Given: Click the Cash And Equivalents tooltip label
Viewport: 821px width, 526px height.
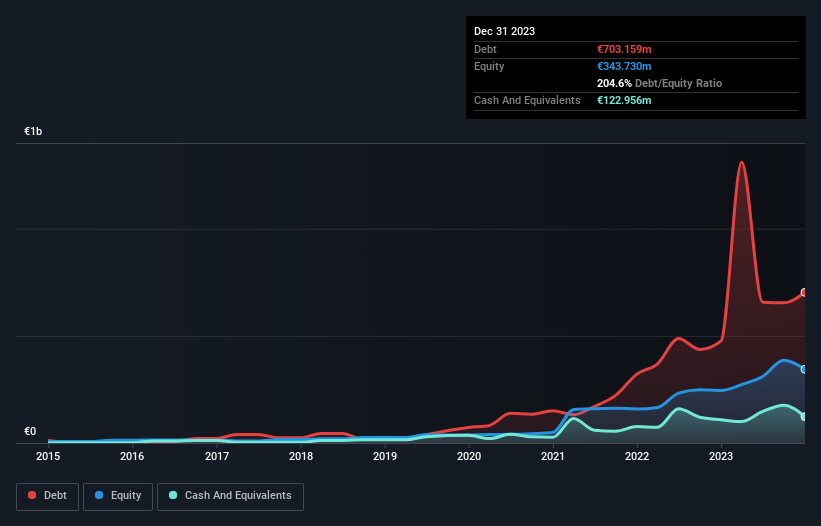Looking at the screenshot, I should 527,100.
